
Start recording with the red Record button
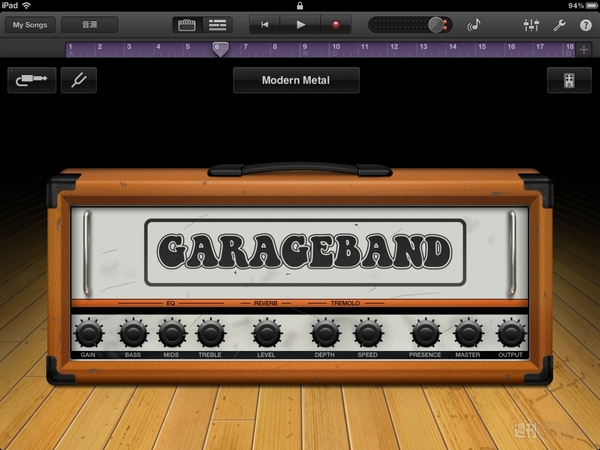click(336, 25)
